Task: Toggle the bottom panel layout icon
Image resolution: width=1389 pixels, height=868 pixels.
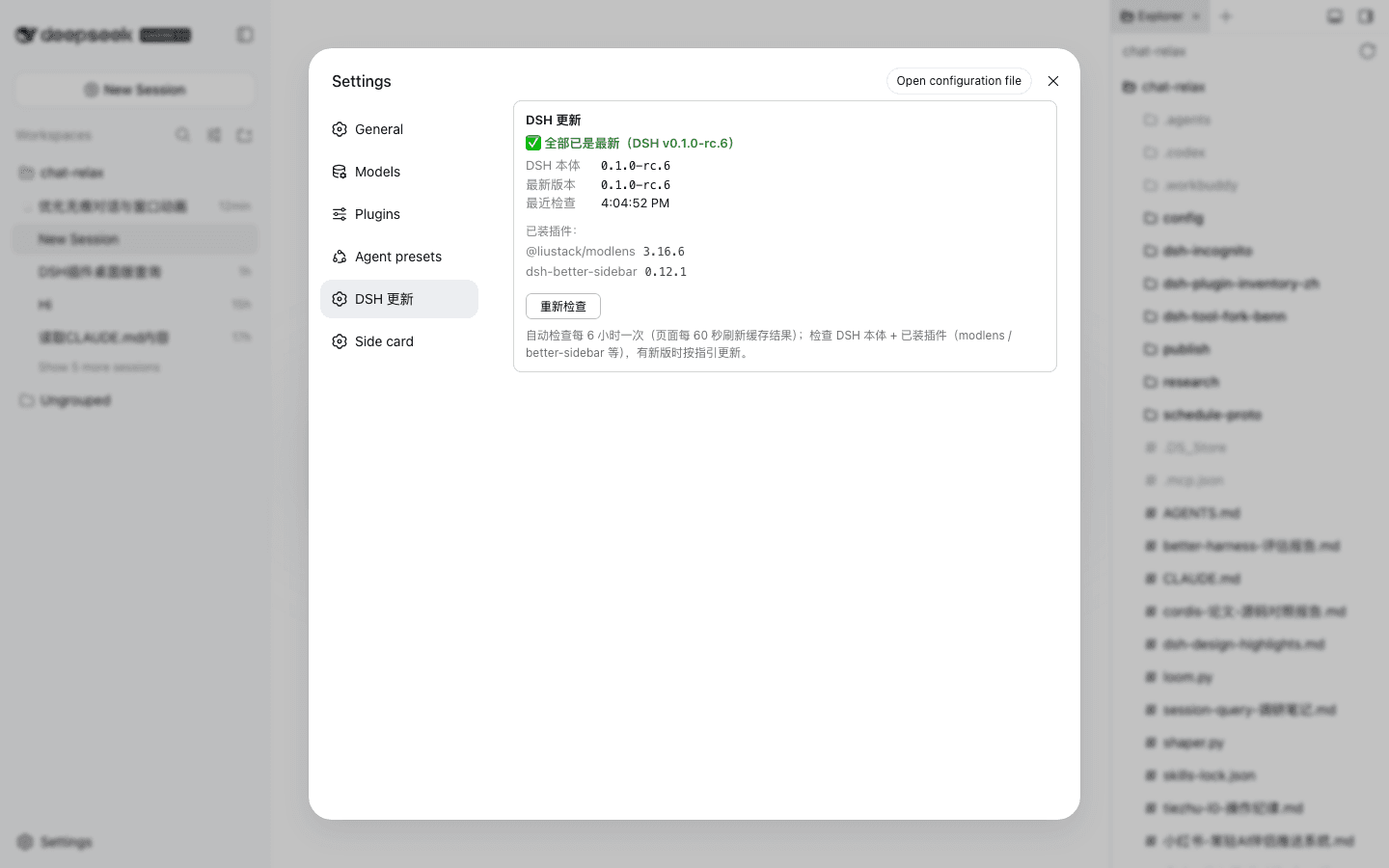Action: 1335,16
